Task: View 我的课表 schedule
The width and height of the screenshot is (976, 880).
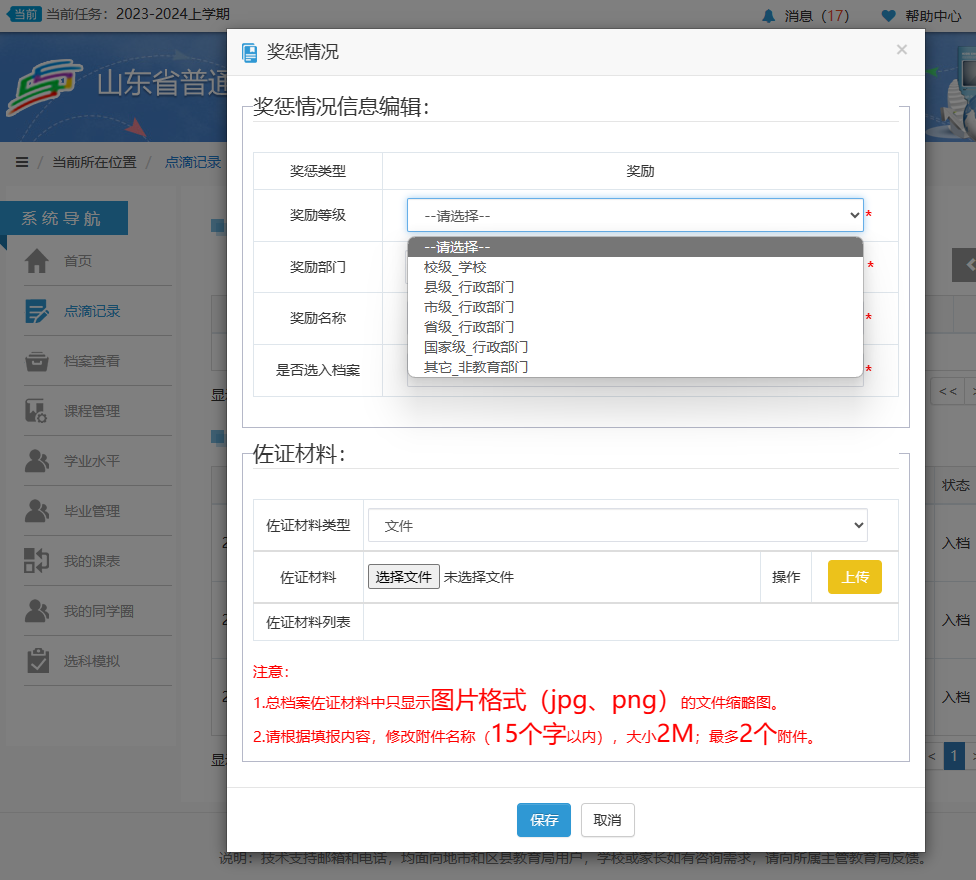Action: [x=80, y=561]
